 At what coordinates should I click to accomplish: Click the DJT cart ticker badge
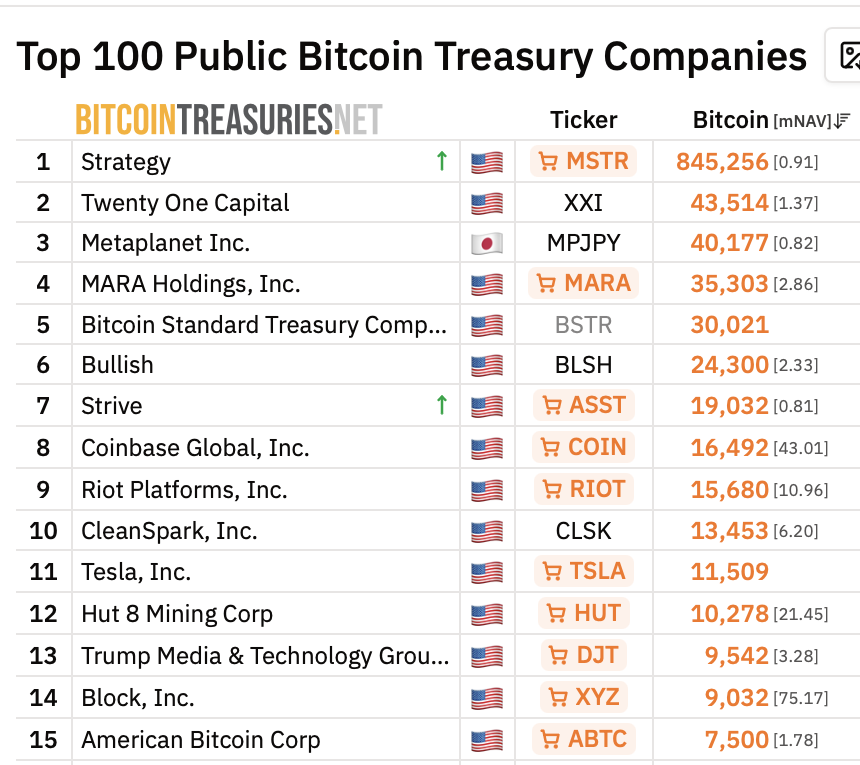pyautogui.click(x=584, y=655)
